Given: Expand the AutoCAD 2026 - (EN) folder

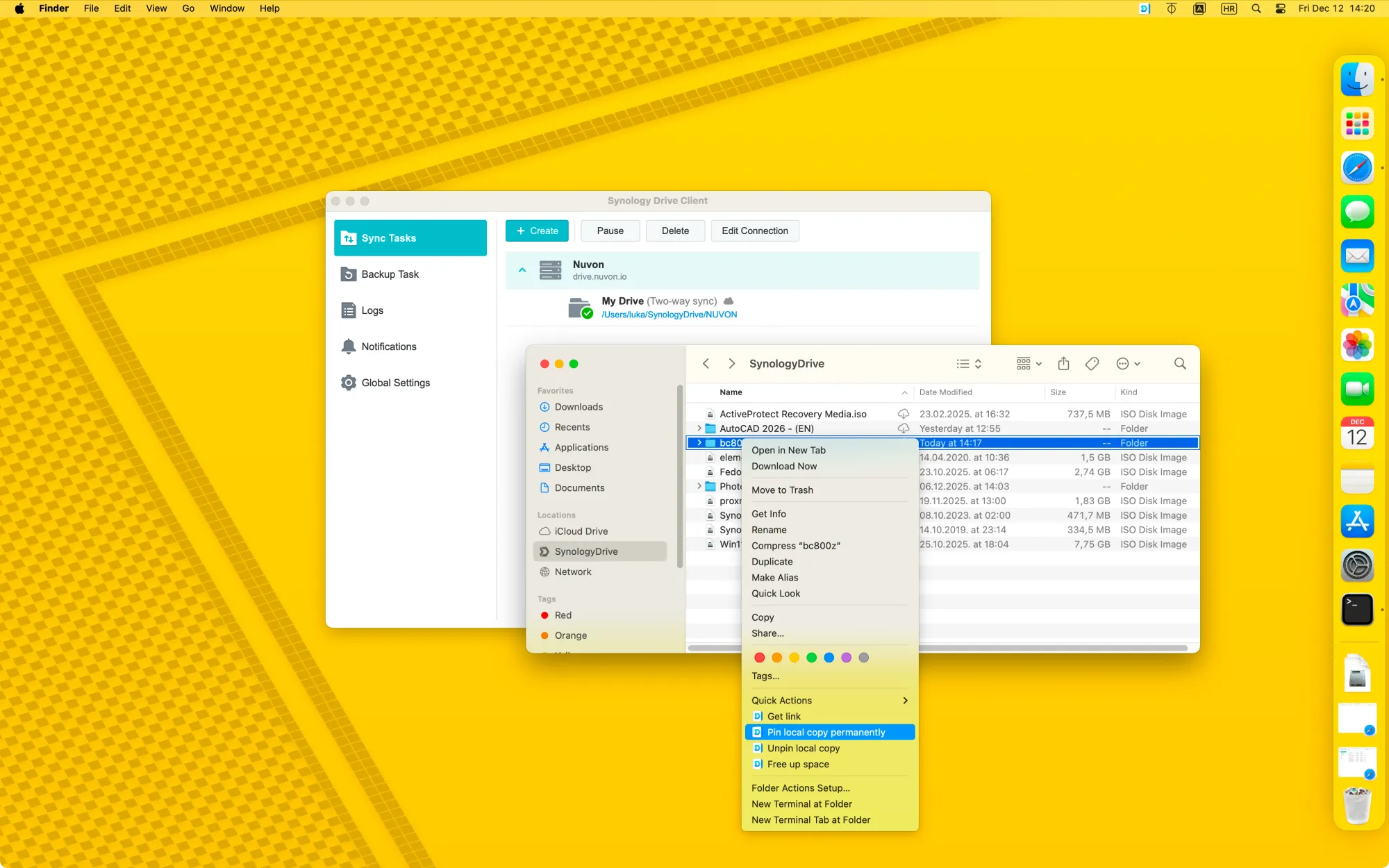Looking at the screenshot, I should [699, 428].
